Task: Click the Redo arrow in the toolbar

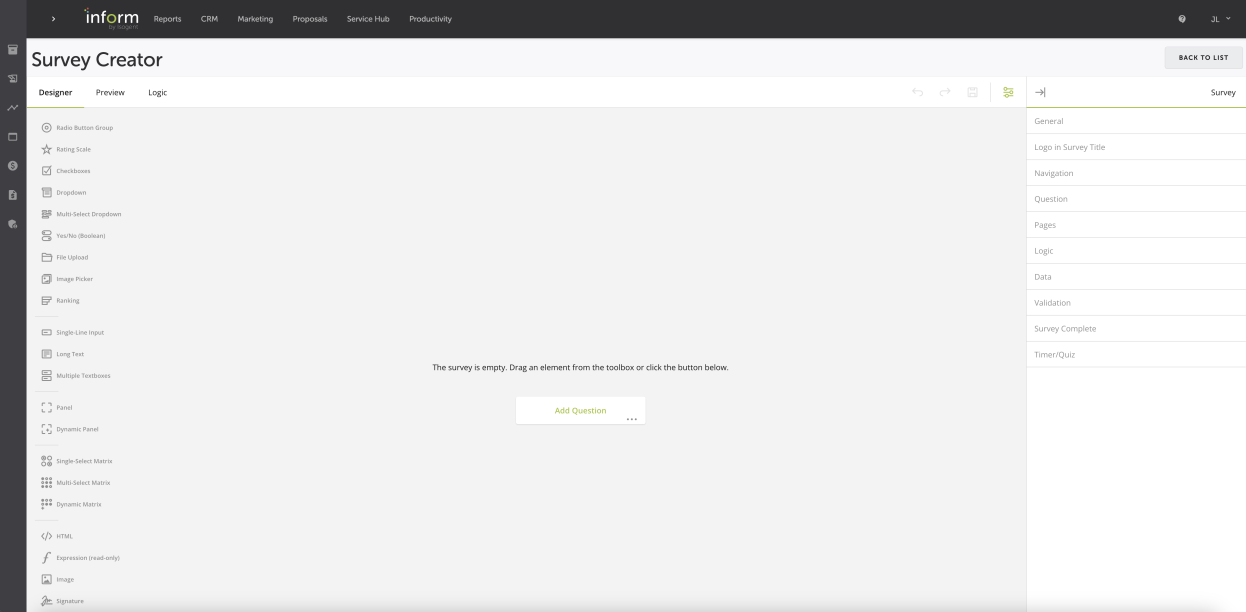Action: pyautogui.click(x=945, y=92)
